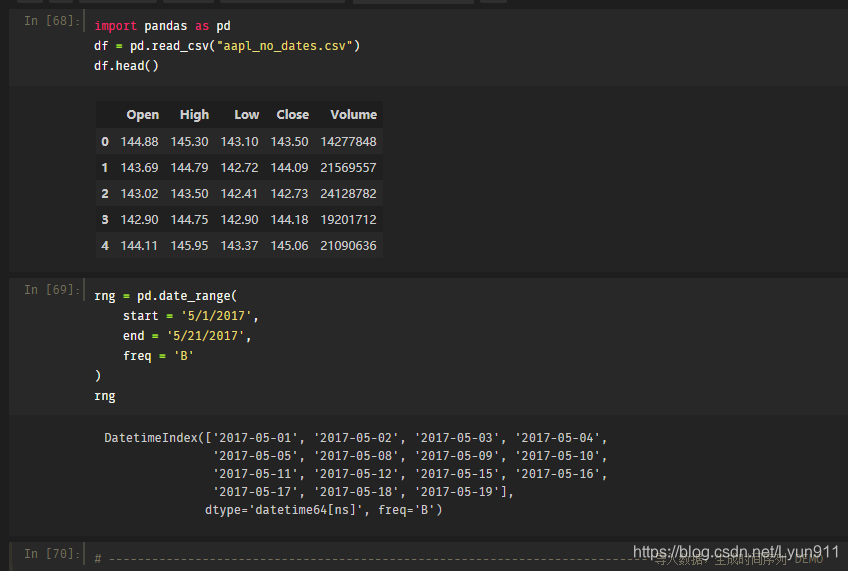This screenshot has width=848, height=571.
Task: Click Volume value 14277848
Action: tap(348, 142)
